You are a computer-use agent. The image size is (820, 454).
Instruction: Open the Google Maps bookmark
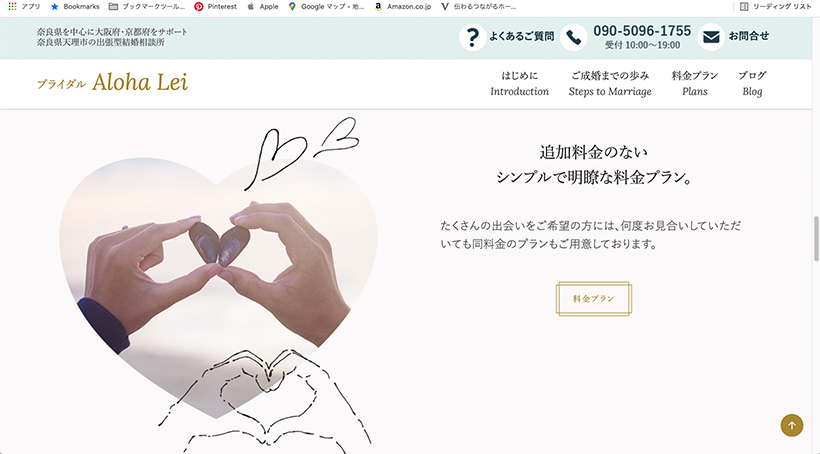[326, 6]
